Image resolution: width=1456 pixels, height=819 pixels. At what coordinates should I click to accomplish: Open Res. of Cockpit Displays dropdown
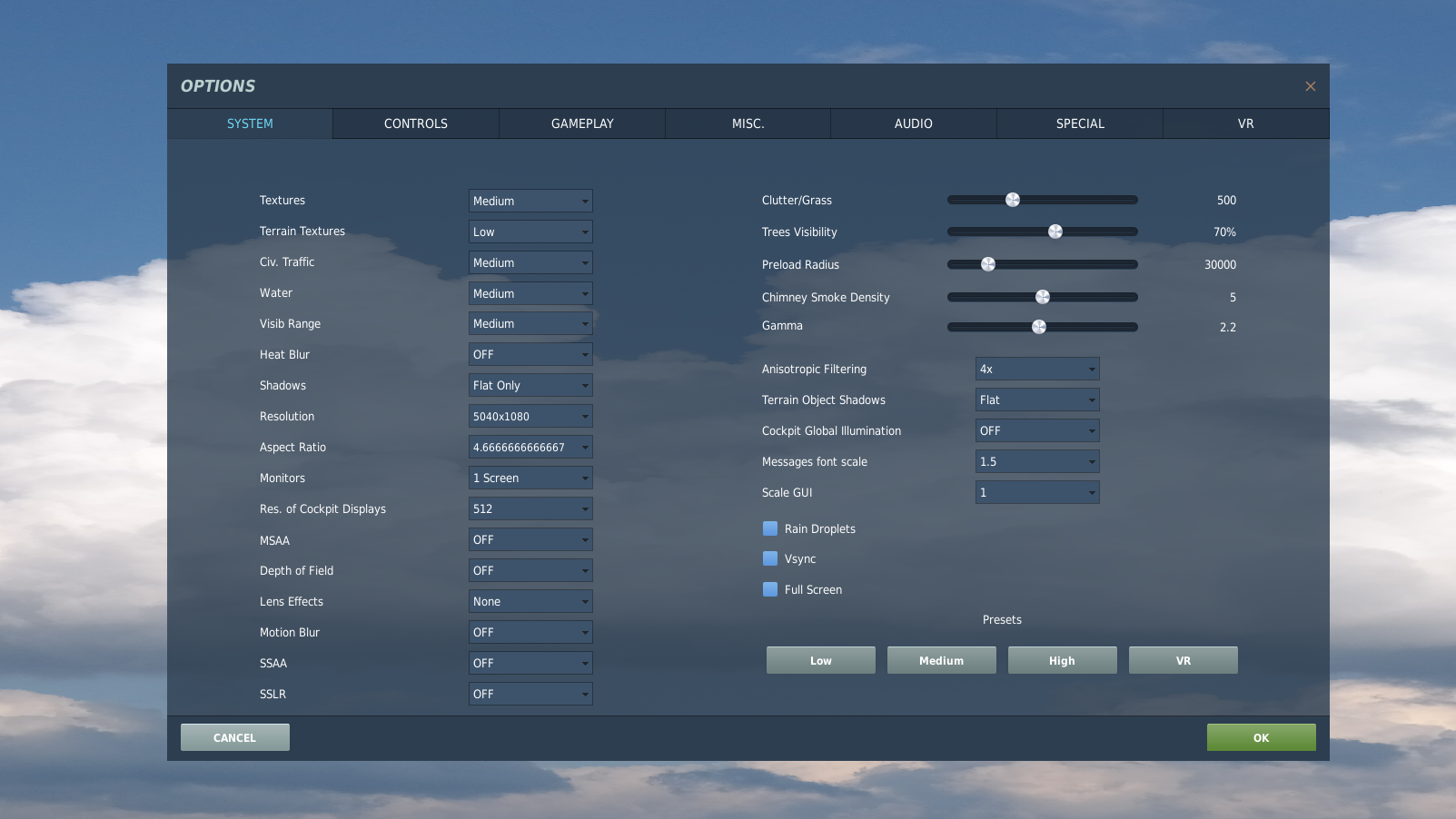[x=530, y=508]
